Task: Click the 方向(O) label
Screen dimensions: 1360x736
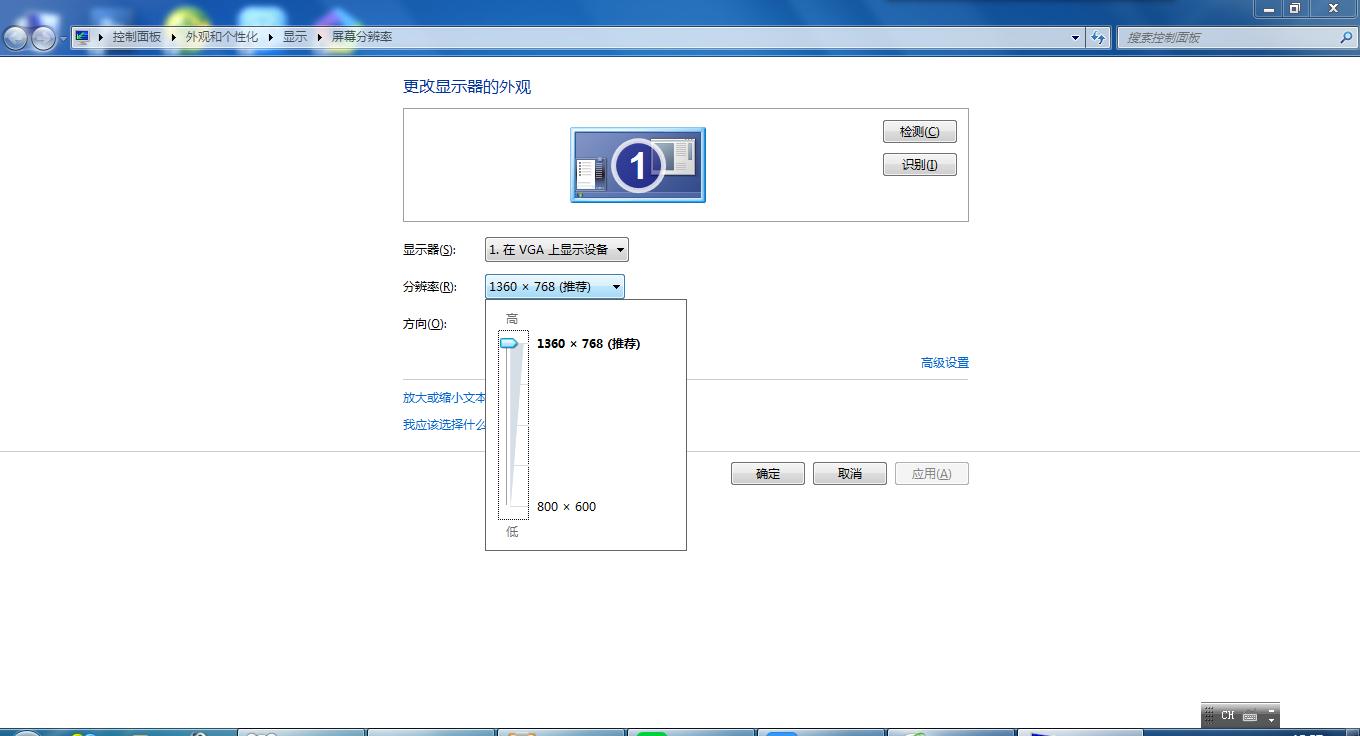Action: pos(424,324)
